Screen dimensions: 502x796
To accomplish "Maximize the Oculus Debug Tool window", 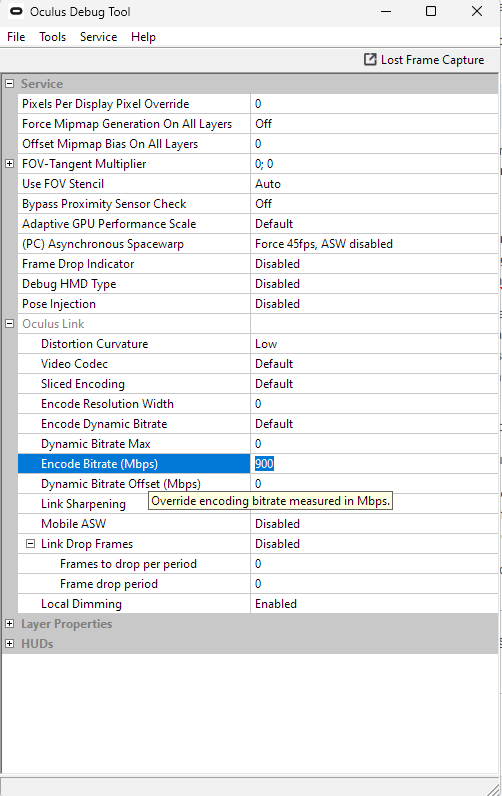I will [x=431, y=11].
